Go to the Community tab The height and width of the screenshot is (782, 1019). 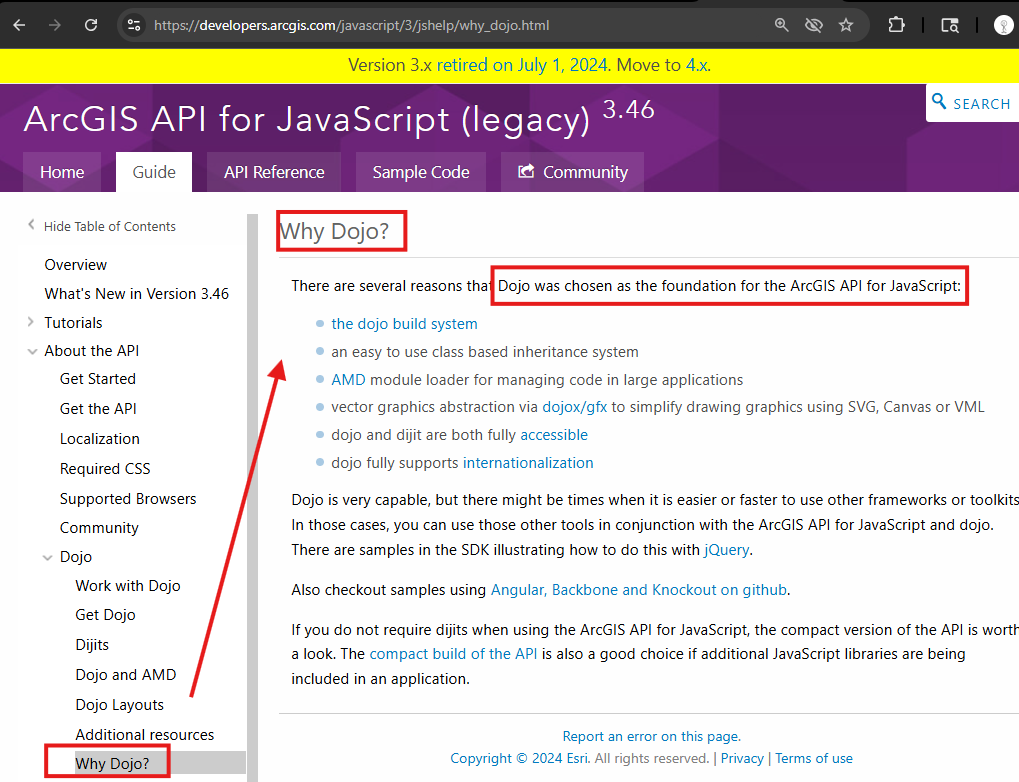coord(573,172)
